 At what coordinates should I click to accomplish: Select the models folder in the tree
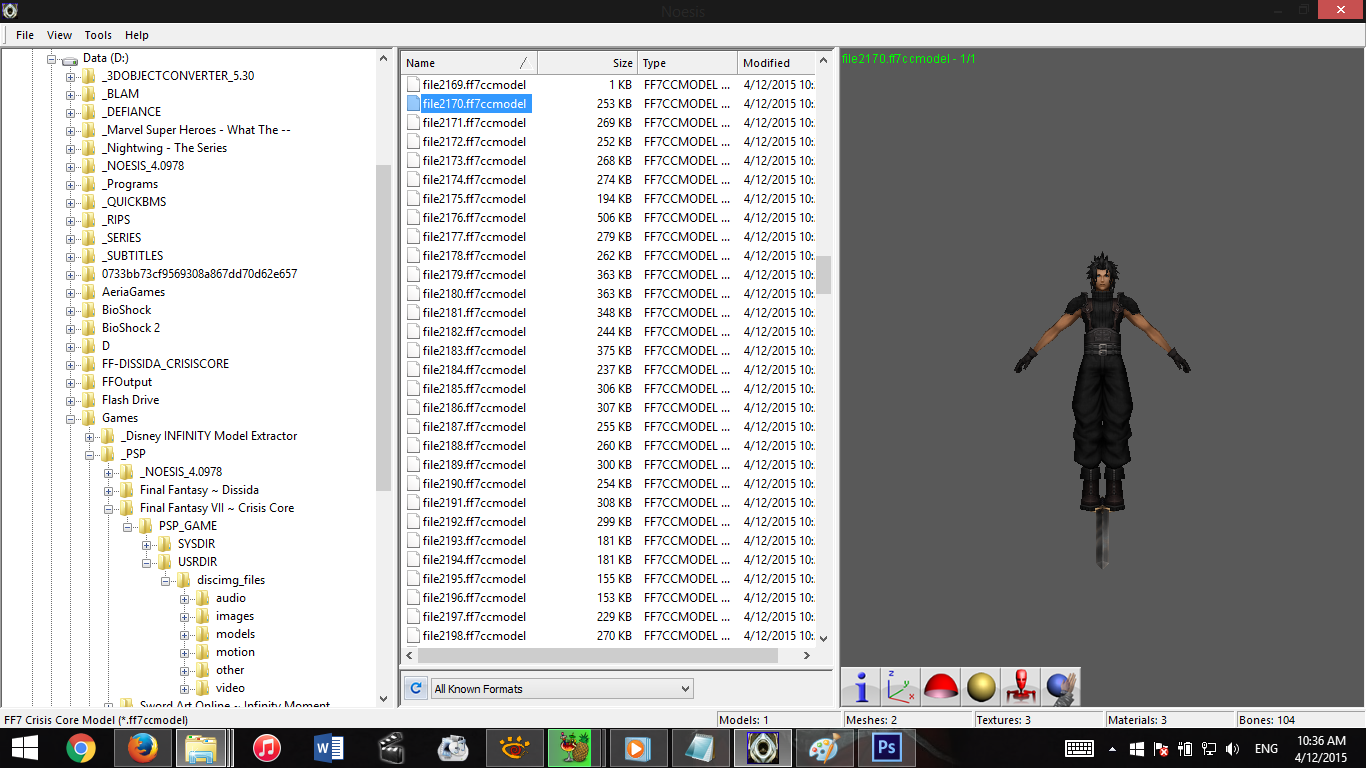pyautogui.click(x=235, y=634)
